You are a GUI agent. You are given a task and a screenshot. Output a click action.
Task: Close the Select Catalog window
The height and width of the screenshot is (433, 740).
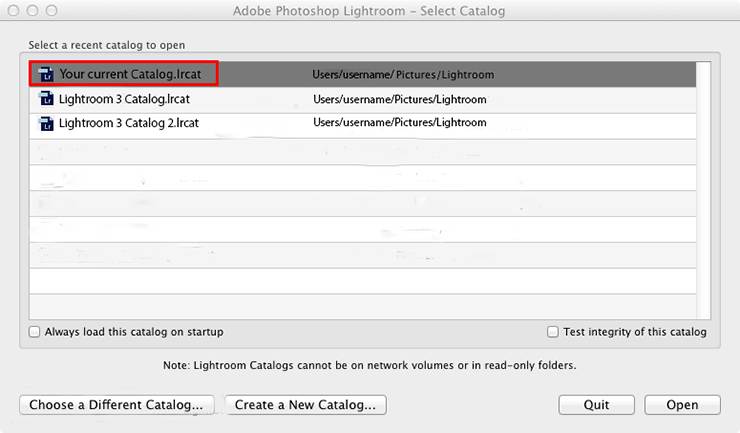pos(14,11)
